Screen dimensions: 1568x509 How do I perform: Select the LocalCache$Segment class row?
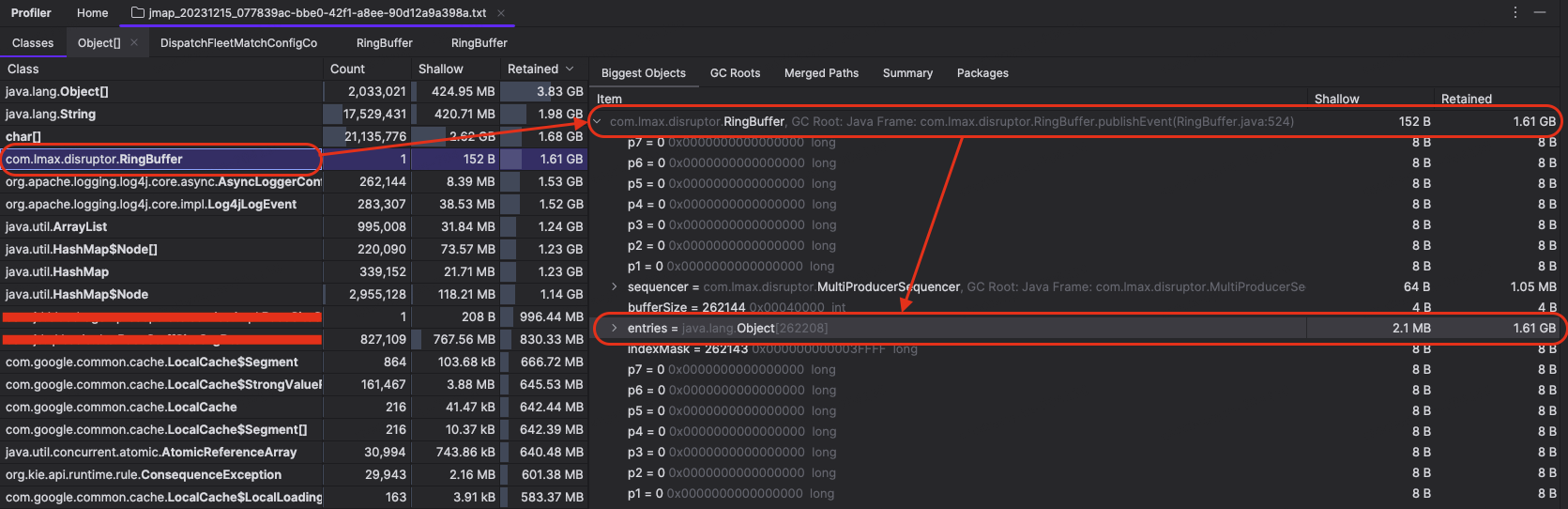point(294,362)
